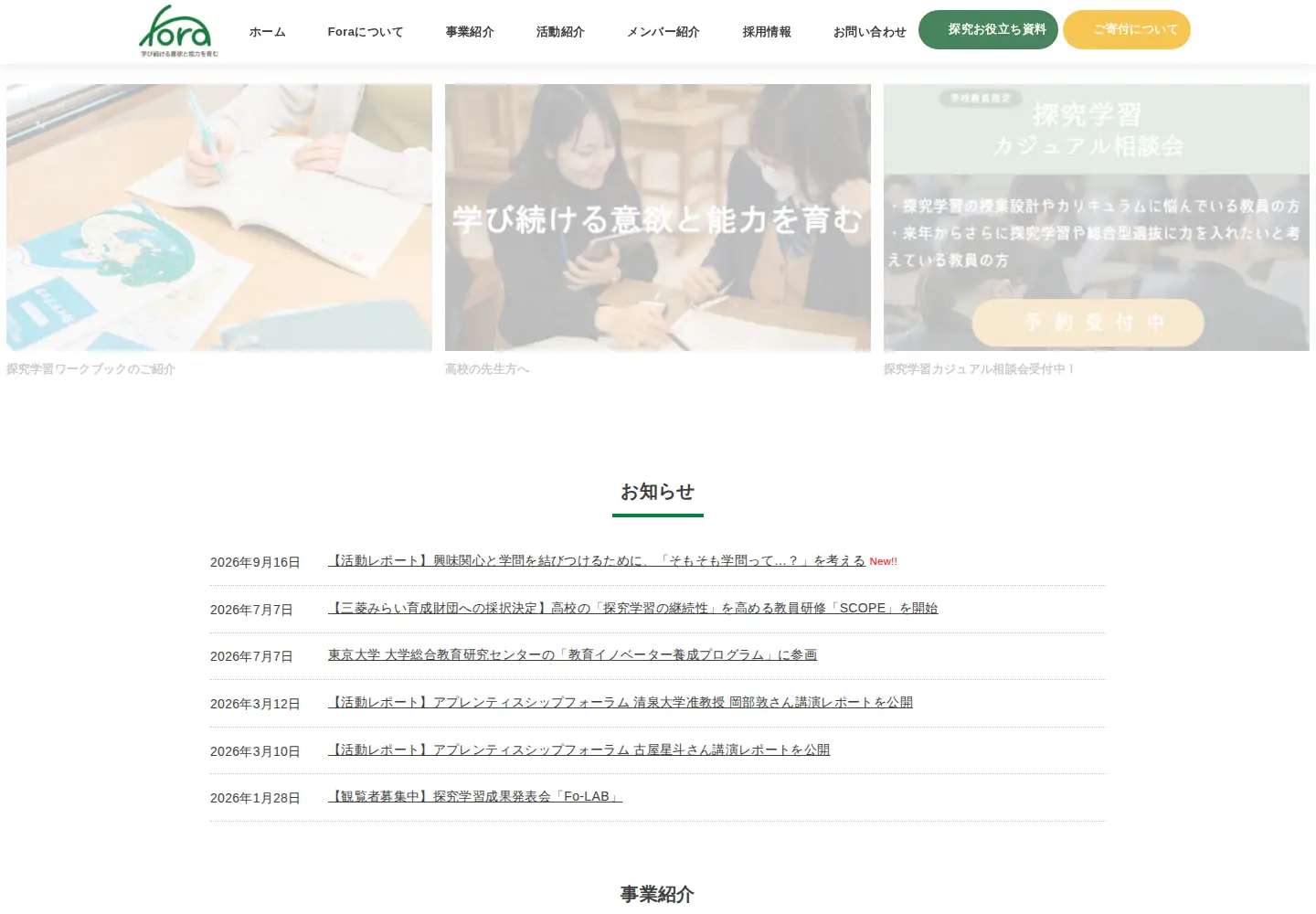Click caption 探究学習ワークブックのご紹介

click(90, 369)
